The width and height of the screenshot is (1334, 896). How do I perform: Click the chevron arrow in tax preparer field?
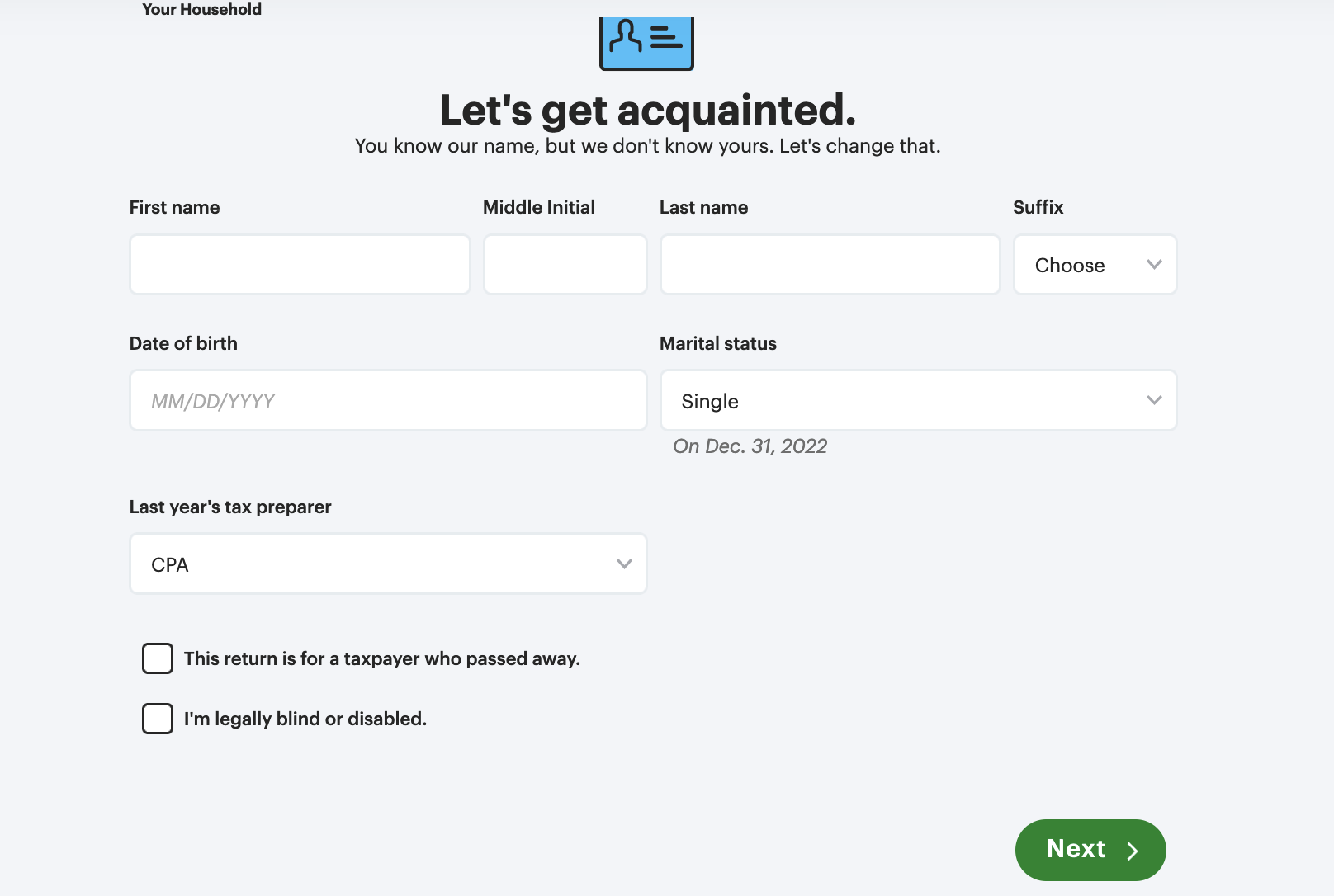[624, 564]
